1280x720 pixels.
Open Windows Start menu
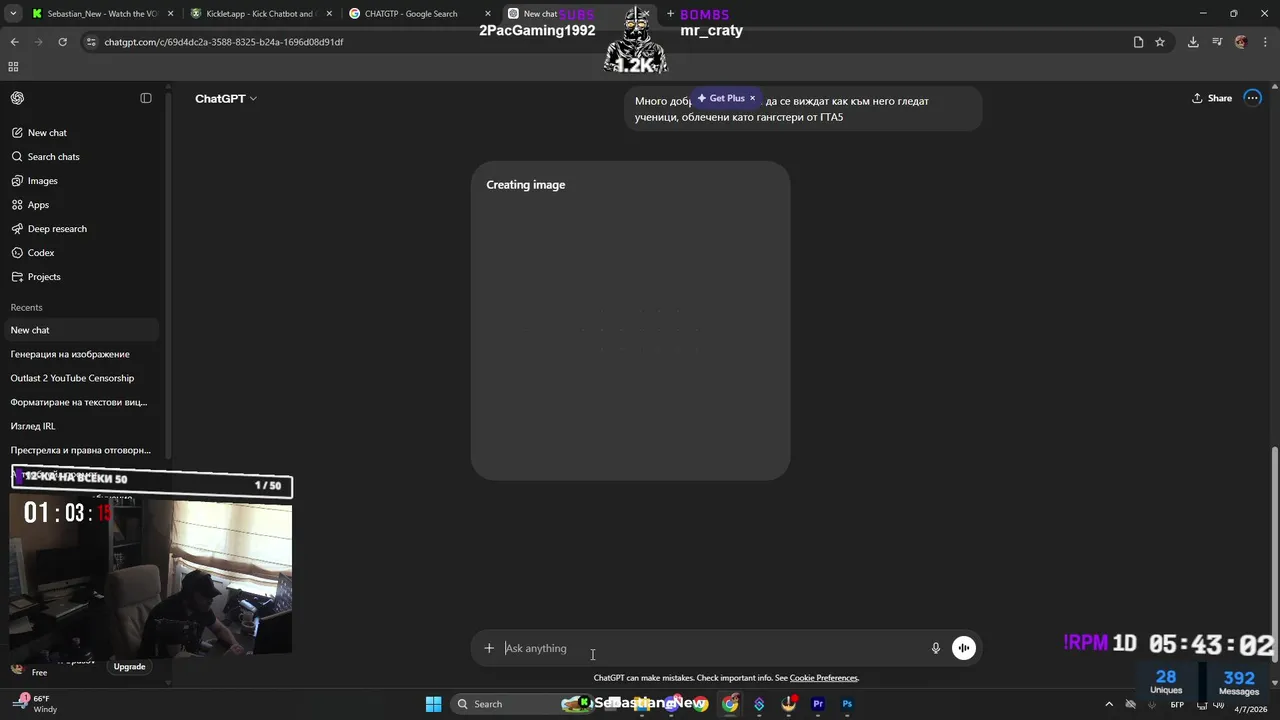[433, 704]
